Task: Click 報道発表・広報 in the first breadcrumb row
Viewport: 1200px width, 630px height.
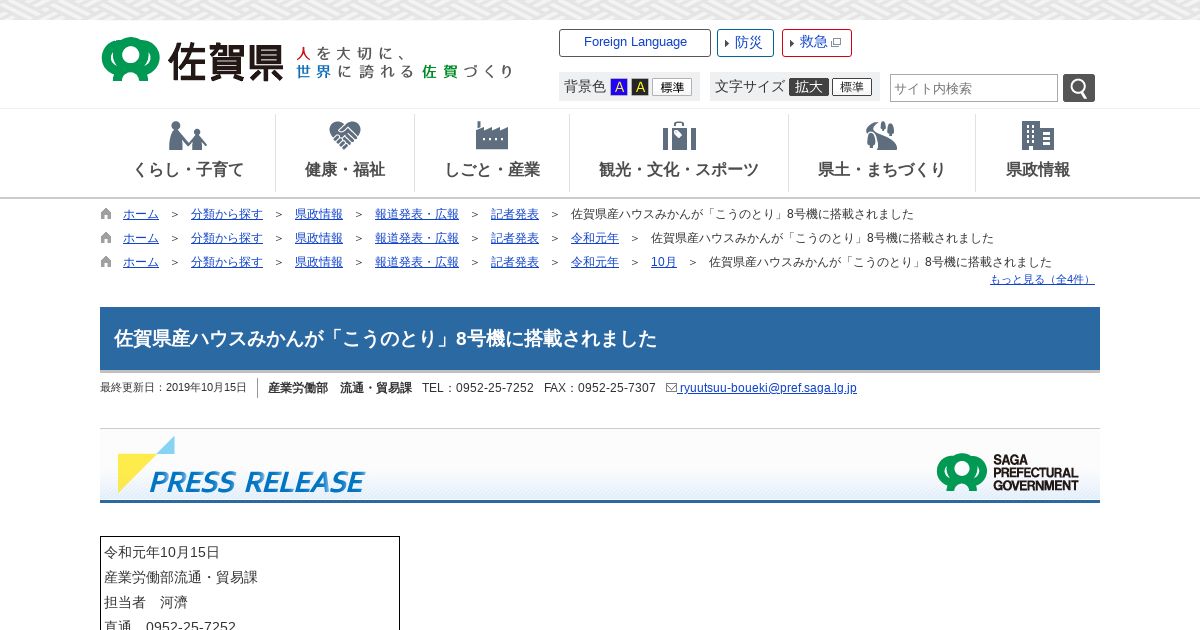Action: click(x=417, y=214)
